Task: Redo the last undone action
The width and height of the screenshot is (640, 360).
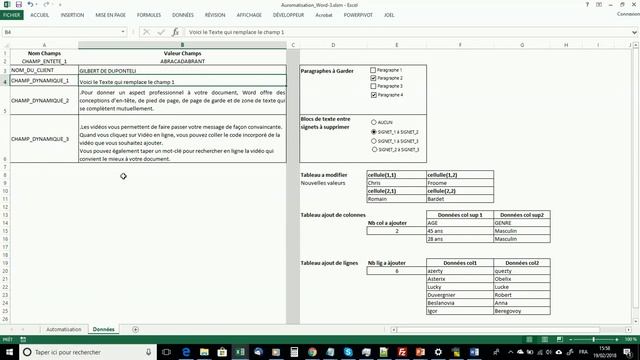Action: click(46, 4)
